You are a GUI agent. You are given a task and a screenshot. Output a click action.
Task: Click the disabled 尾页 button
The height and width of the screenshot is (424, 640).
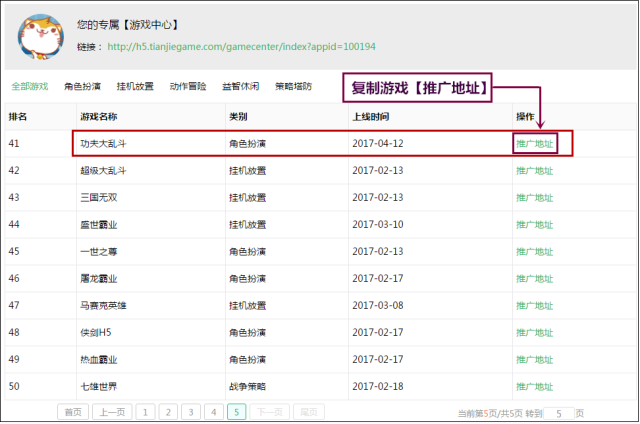(309, 412)
